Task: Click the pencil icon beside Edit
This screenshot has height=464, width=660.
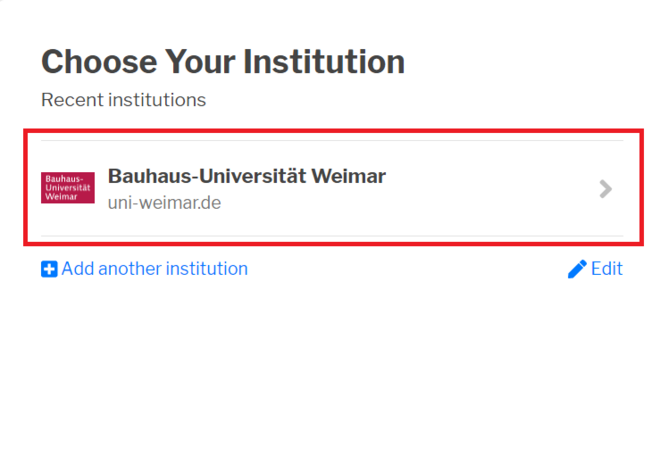Action: pyautogui.click(x=577, y=269)
